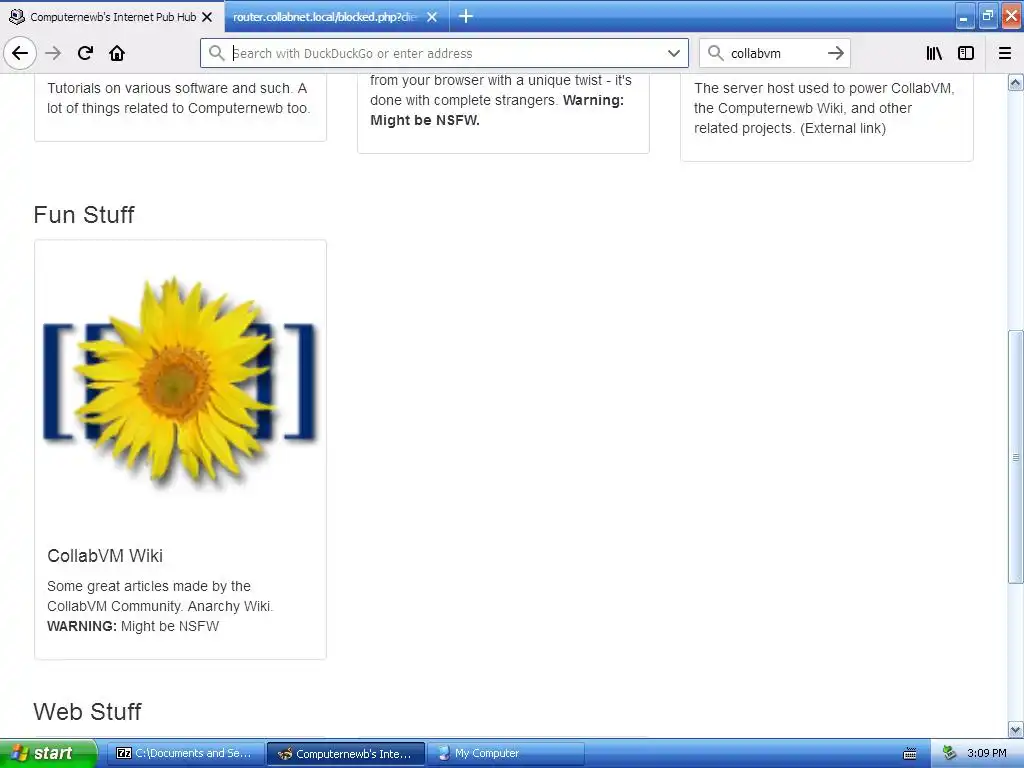The image size is (1024, 768).
Task: Select the Computernewb's Inte... taskbar button
Action: (346, 753)
